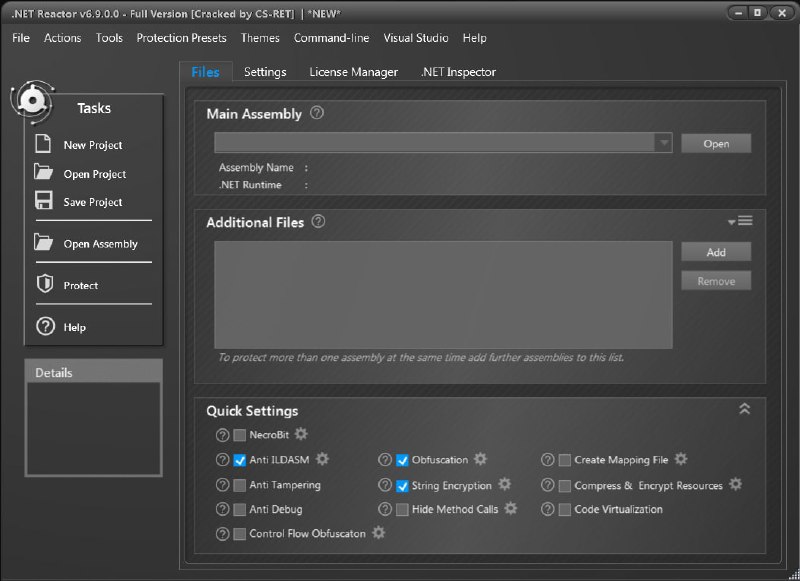Click help icon beside Anti Tampering
The width and height of the screenshot is (800, 581).
point(222,485)
